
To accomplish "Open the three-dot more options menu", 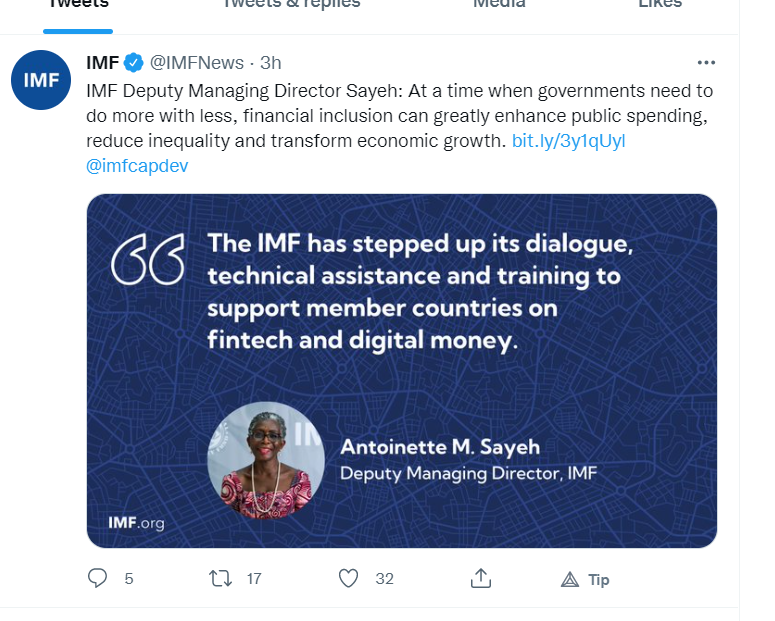I will coord(706,62).
